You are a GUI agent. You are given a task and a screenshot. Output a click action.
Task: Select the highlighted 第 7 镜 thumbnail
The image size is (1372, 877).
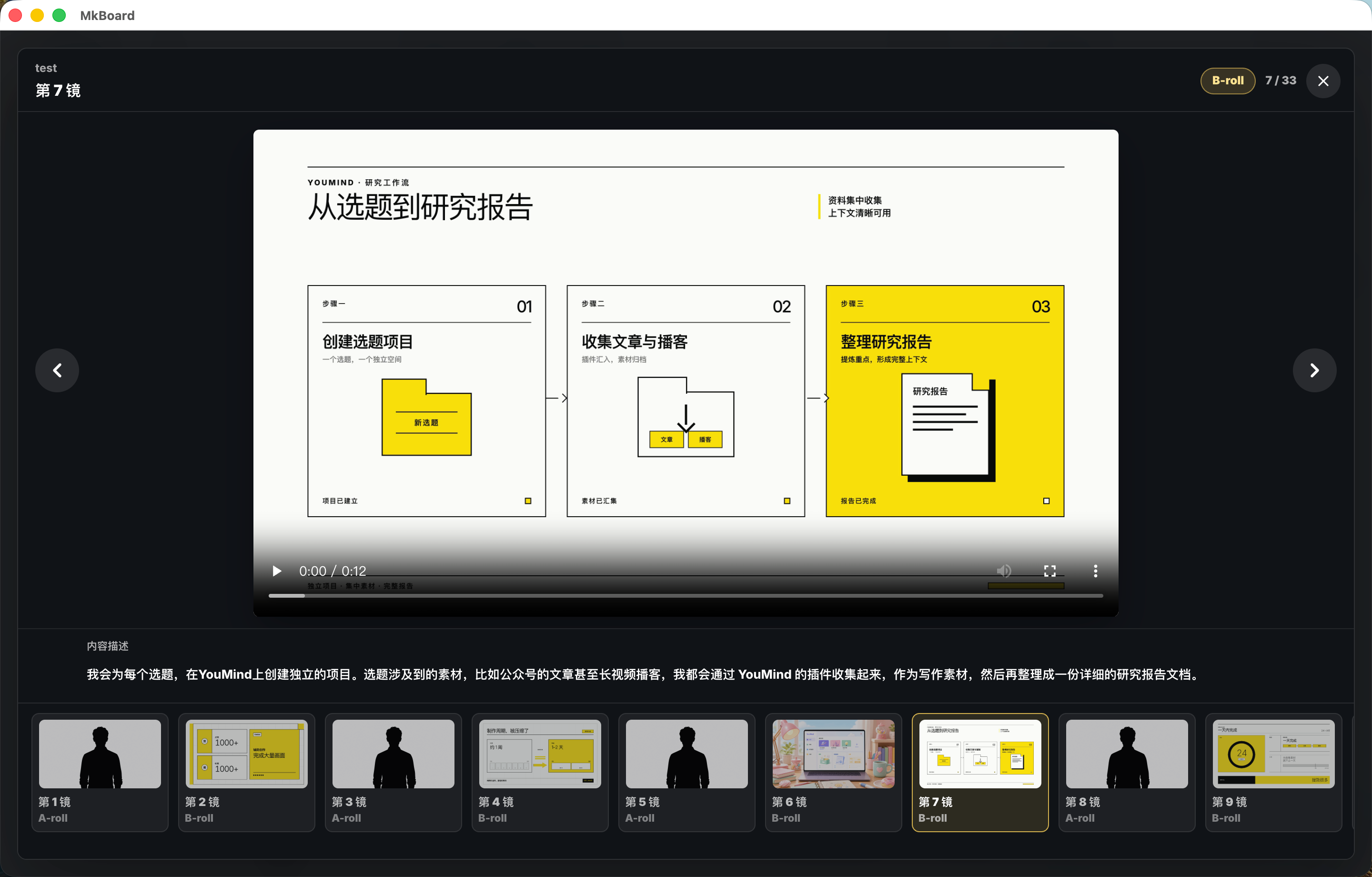point(980,772)
